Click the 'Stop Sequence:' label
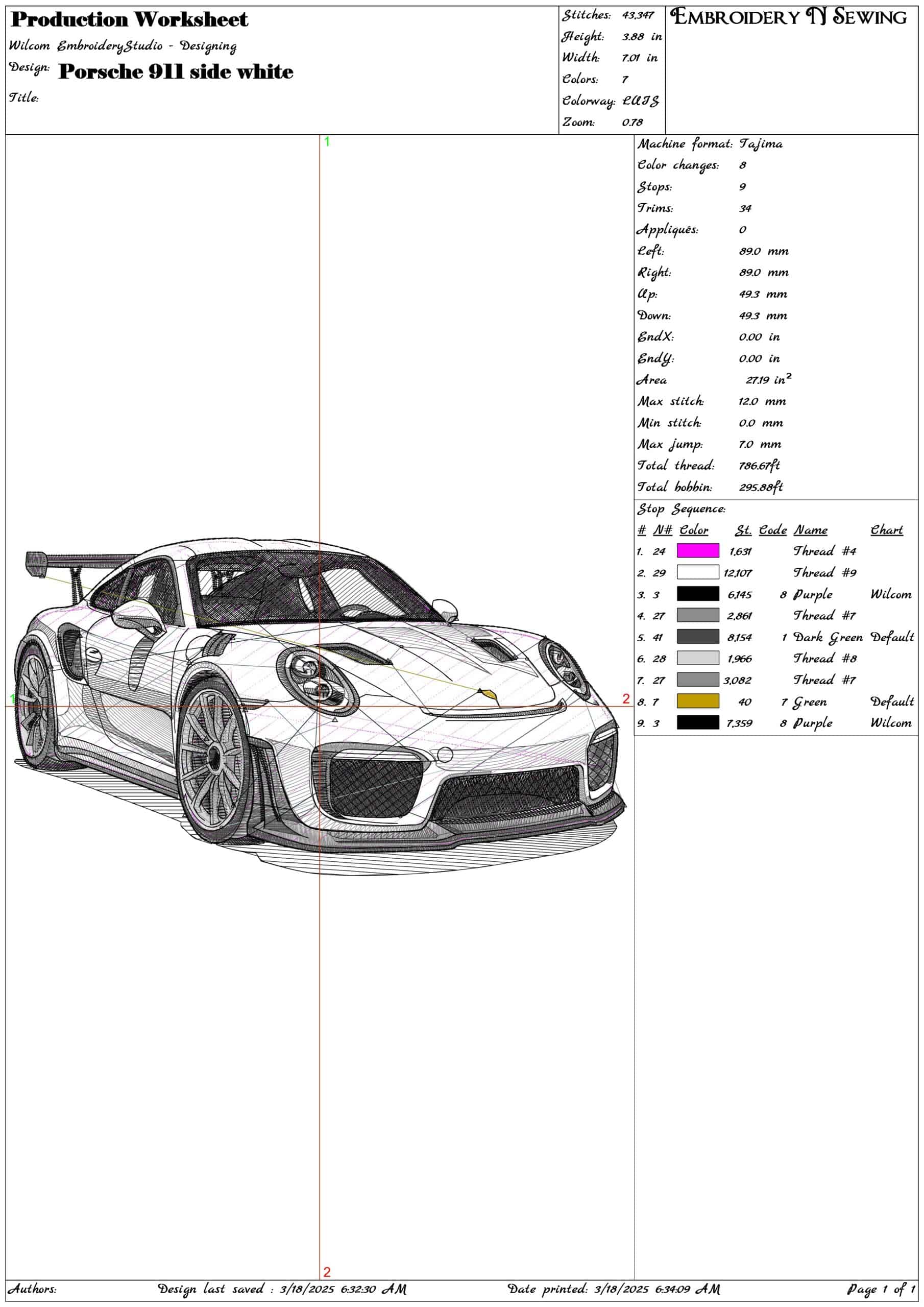 681,509
